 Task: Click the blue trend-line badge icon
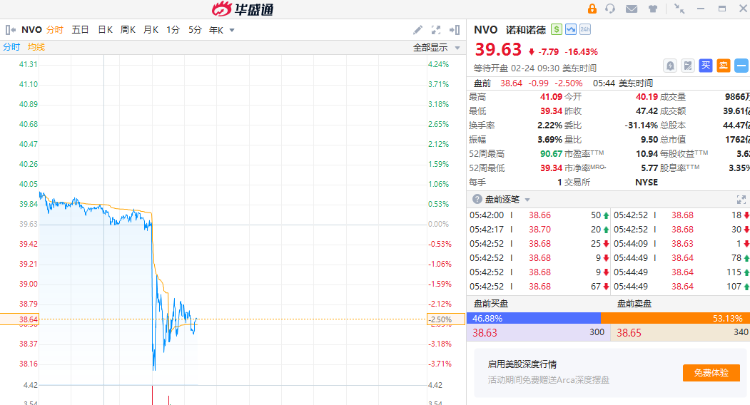point(571,29)
